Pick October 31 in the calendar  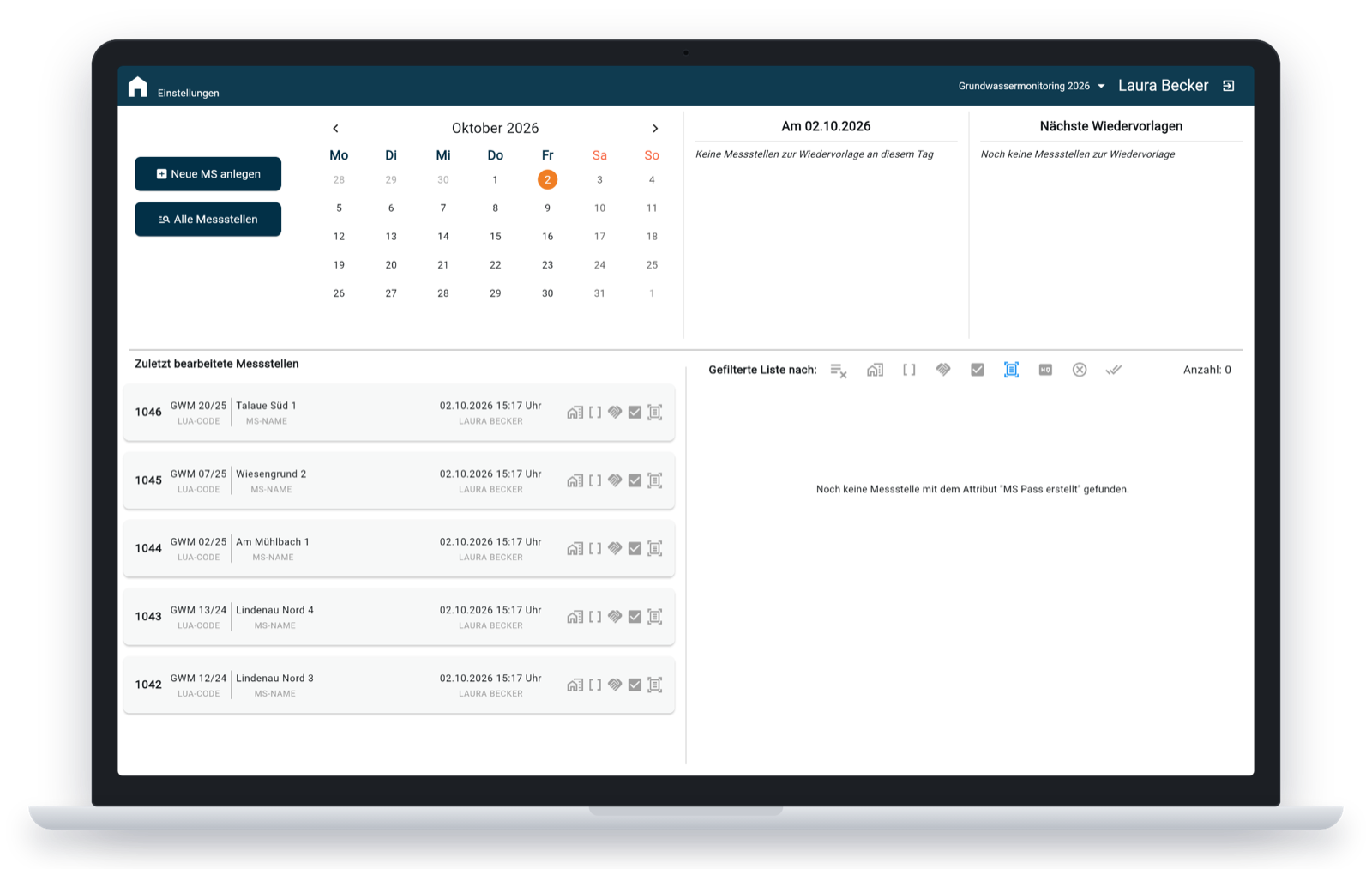point(599,293)
